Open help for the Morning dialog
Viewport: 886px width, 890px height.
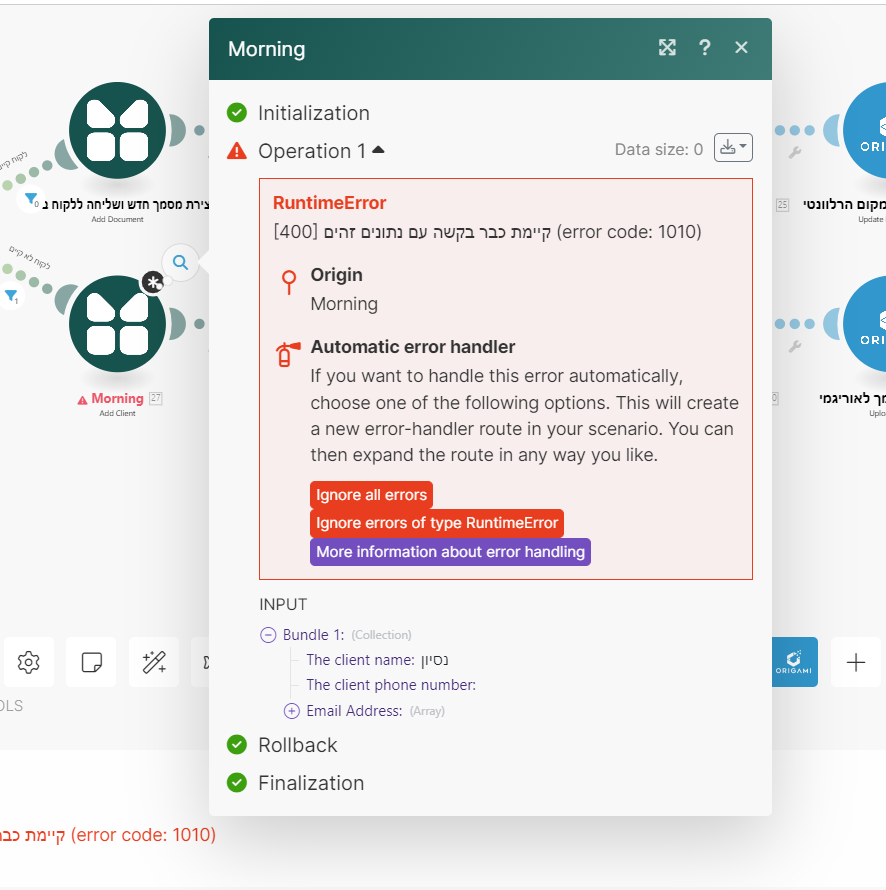click(x=704, y=48)
